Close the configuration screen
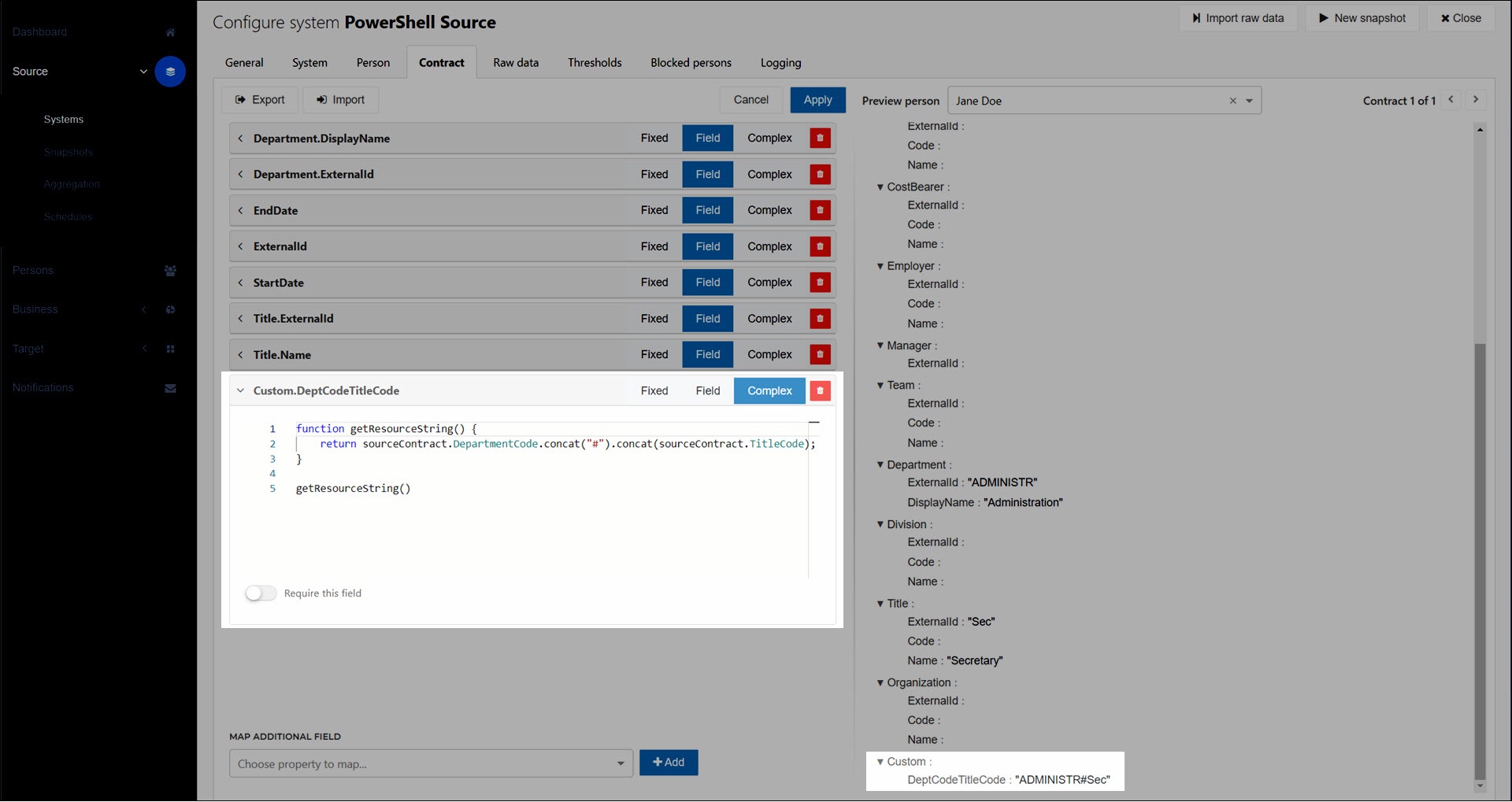This screenshot has height=802, width=1512. click(x=1462, y=18)
